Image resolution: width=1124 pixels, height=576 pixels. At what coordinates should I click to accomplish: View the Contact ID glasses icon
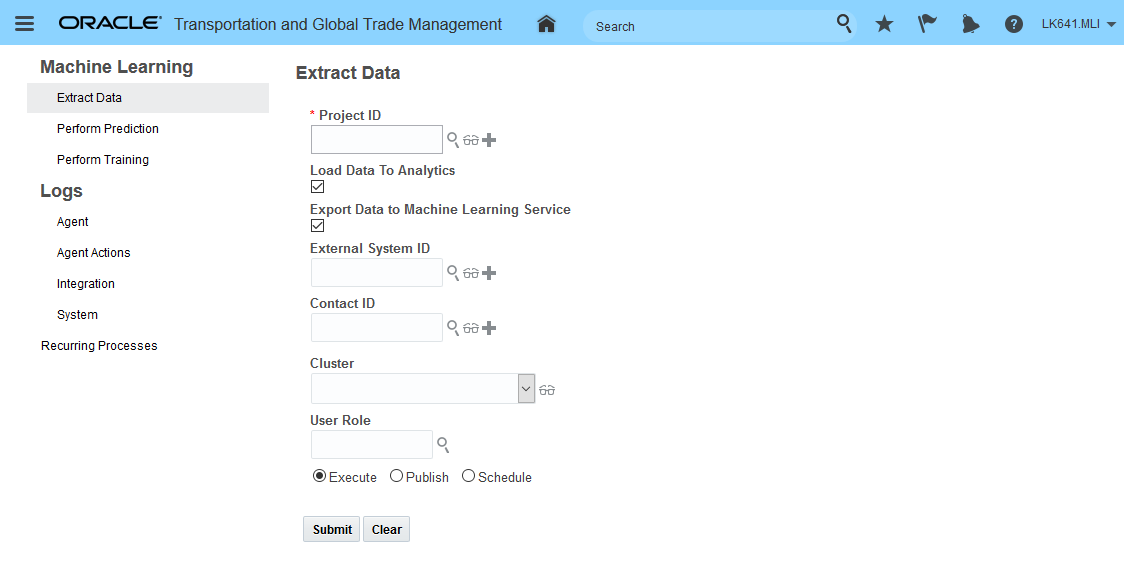tap(471, 328)
